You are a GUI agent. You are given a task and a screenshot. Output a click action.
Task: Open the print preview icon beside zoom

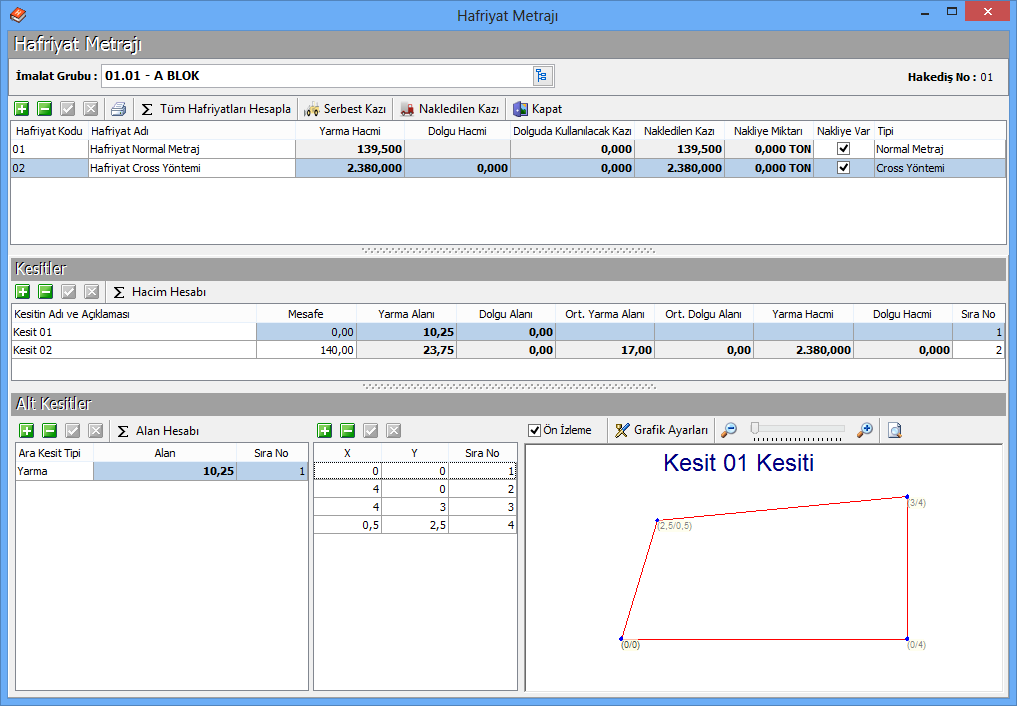pos(895,430)
